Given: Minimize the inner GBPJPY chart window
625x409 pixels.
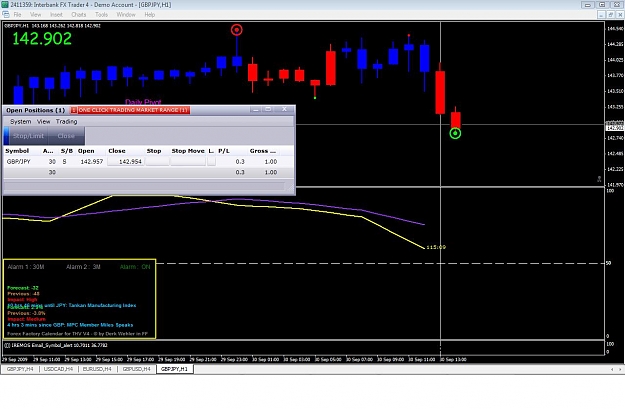Looking at the screenshot, I should [601, 15].
